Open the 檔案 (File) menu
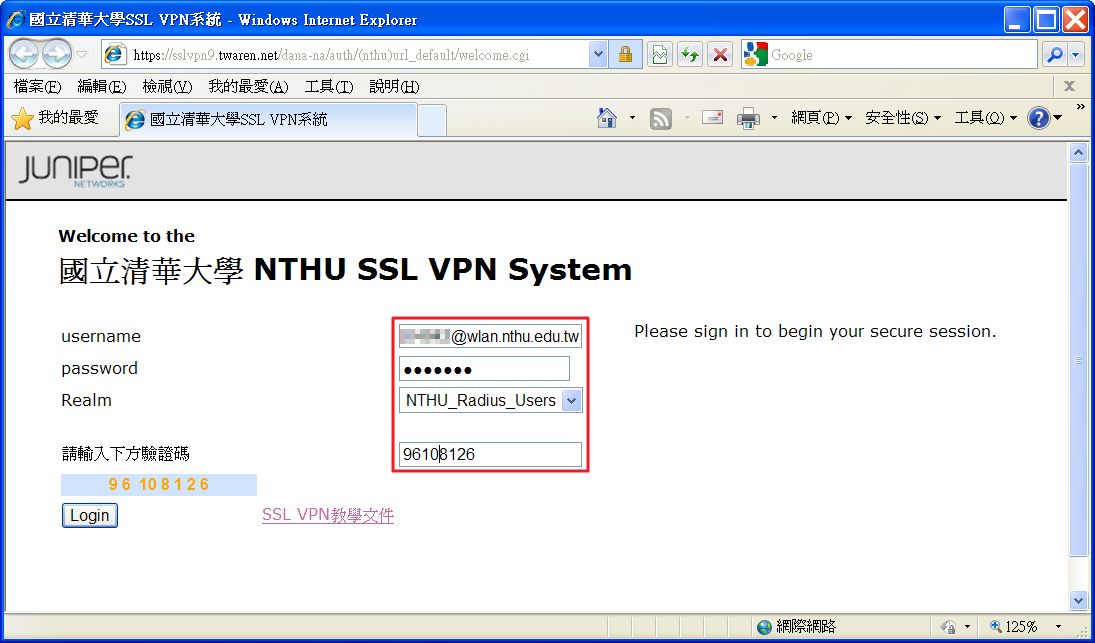 pyautogui.click(x=37, y=87)
